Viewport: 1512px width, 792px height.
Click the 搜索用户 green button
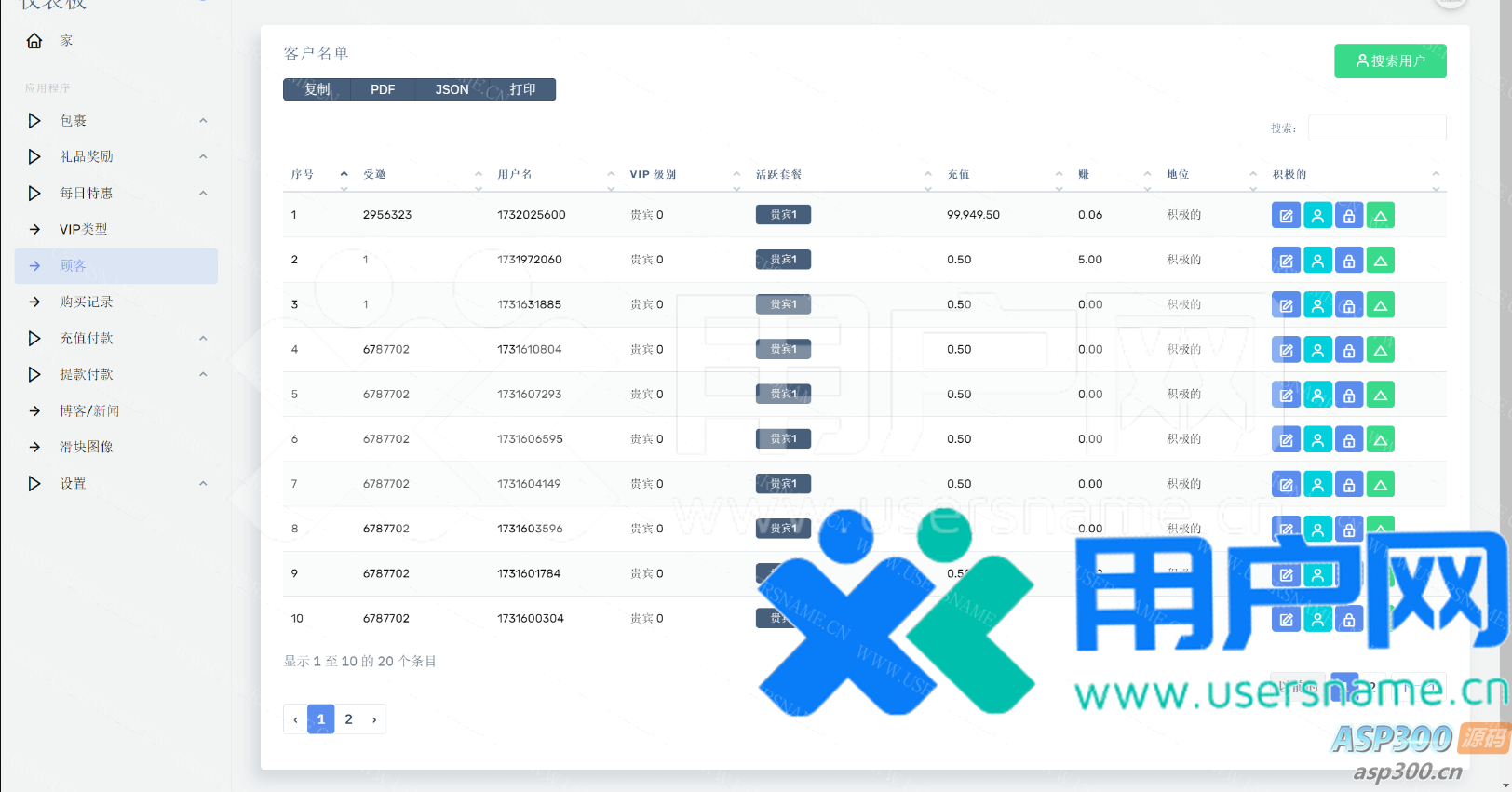[1390, 61]
